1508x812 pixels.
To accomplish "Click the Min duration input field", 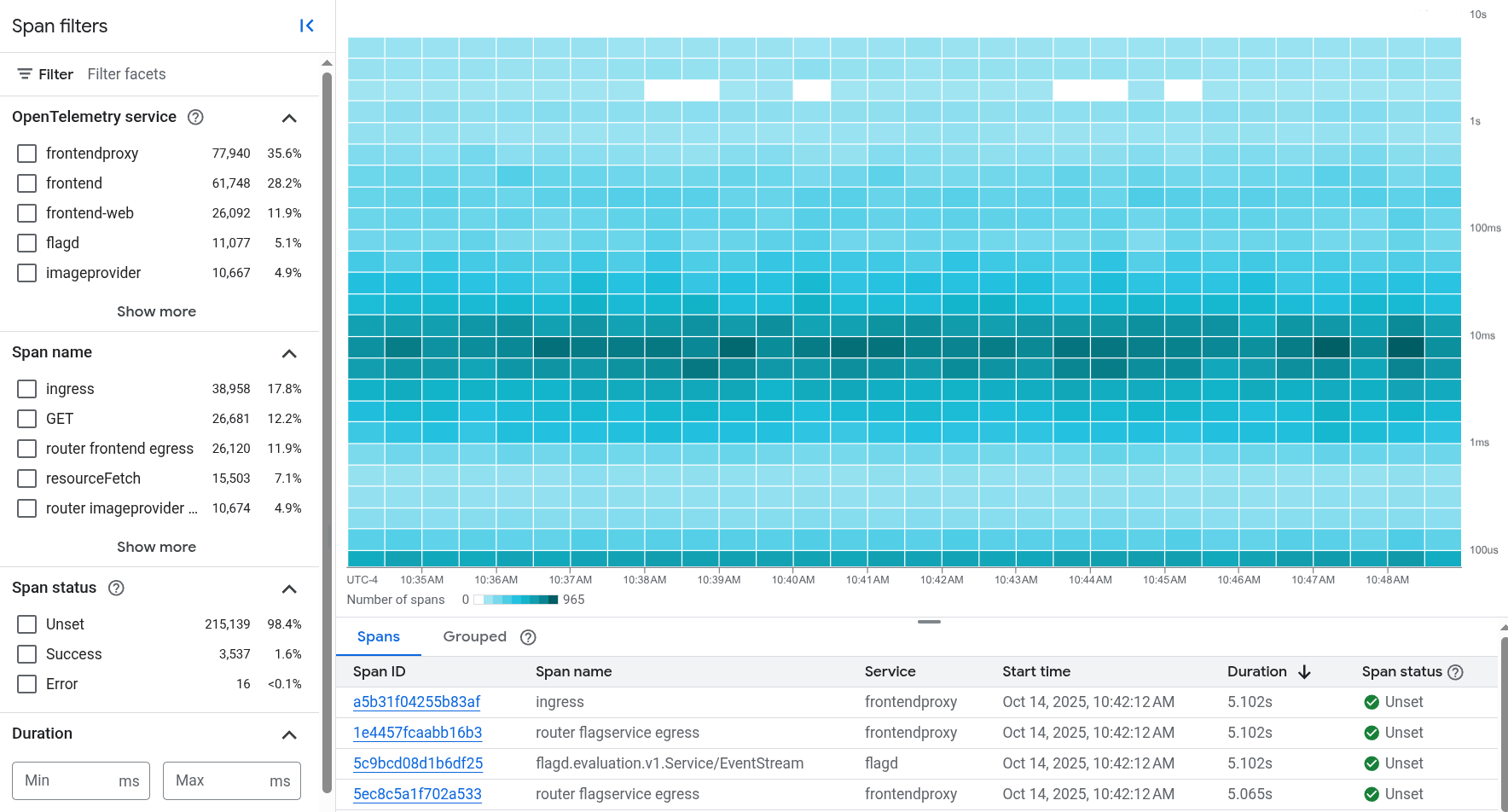I will coord(81,780).
